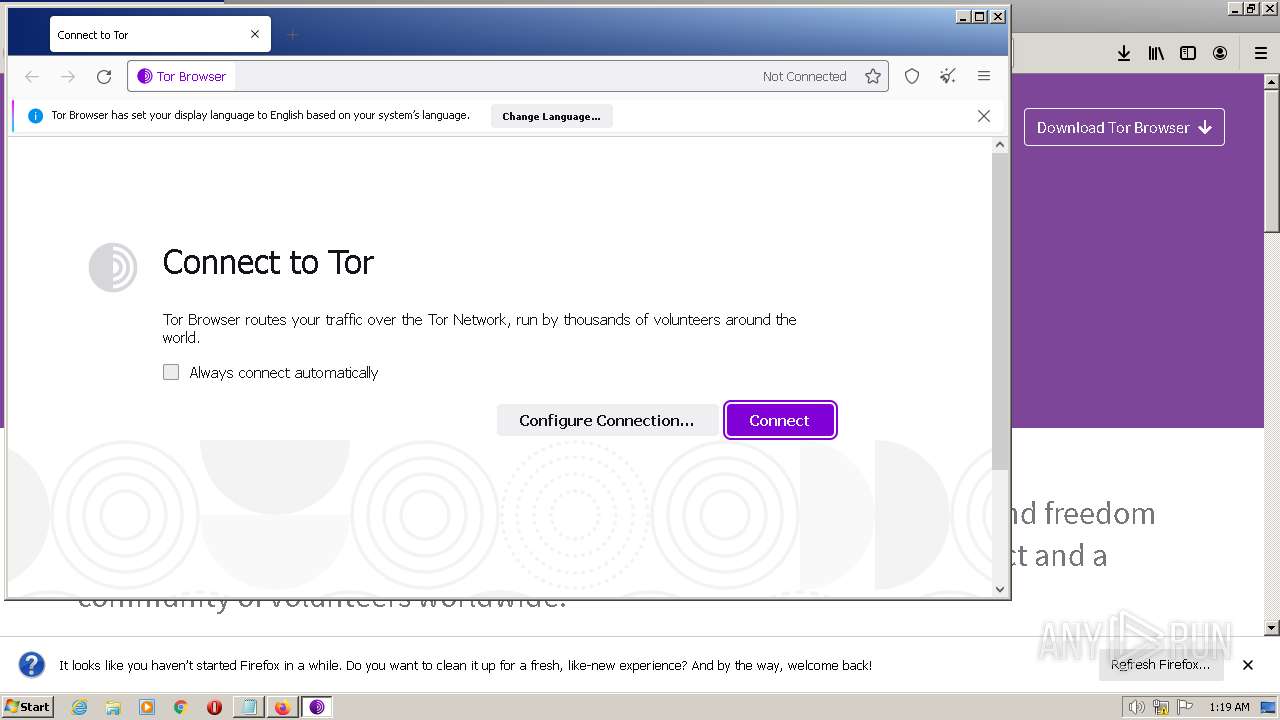Image resolution: width=1280 pixels, height=720 pixels.
Task: Open Configure Connection settings
Action: point(606,420)
